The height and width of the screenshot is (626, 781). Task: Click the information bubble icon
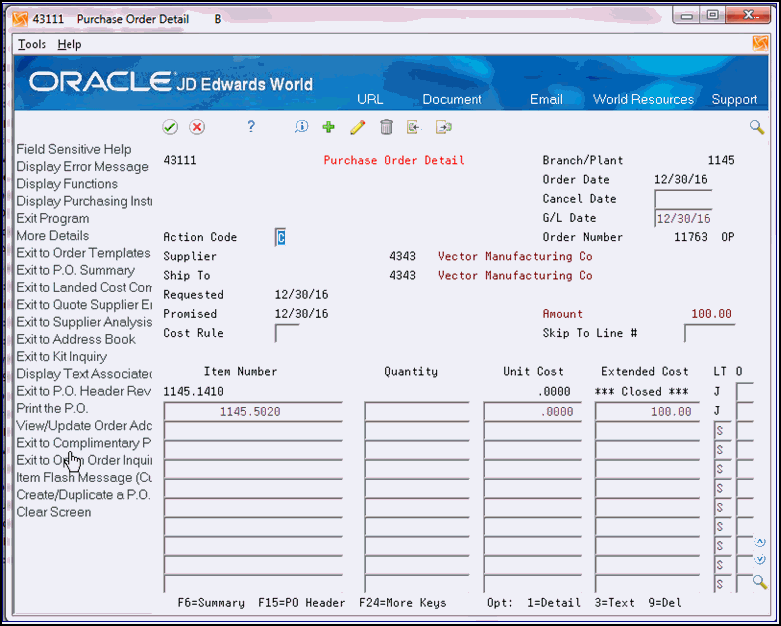click(301, 127)
